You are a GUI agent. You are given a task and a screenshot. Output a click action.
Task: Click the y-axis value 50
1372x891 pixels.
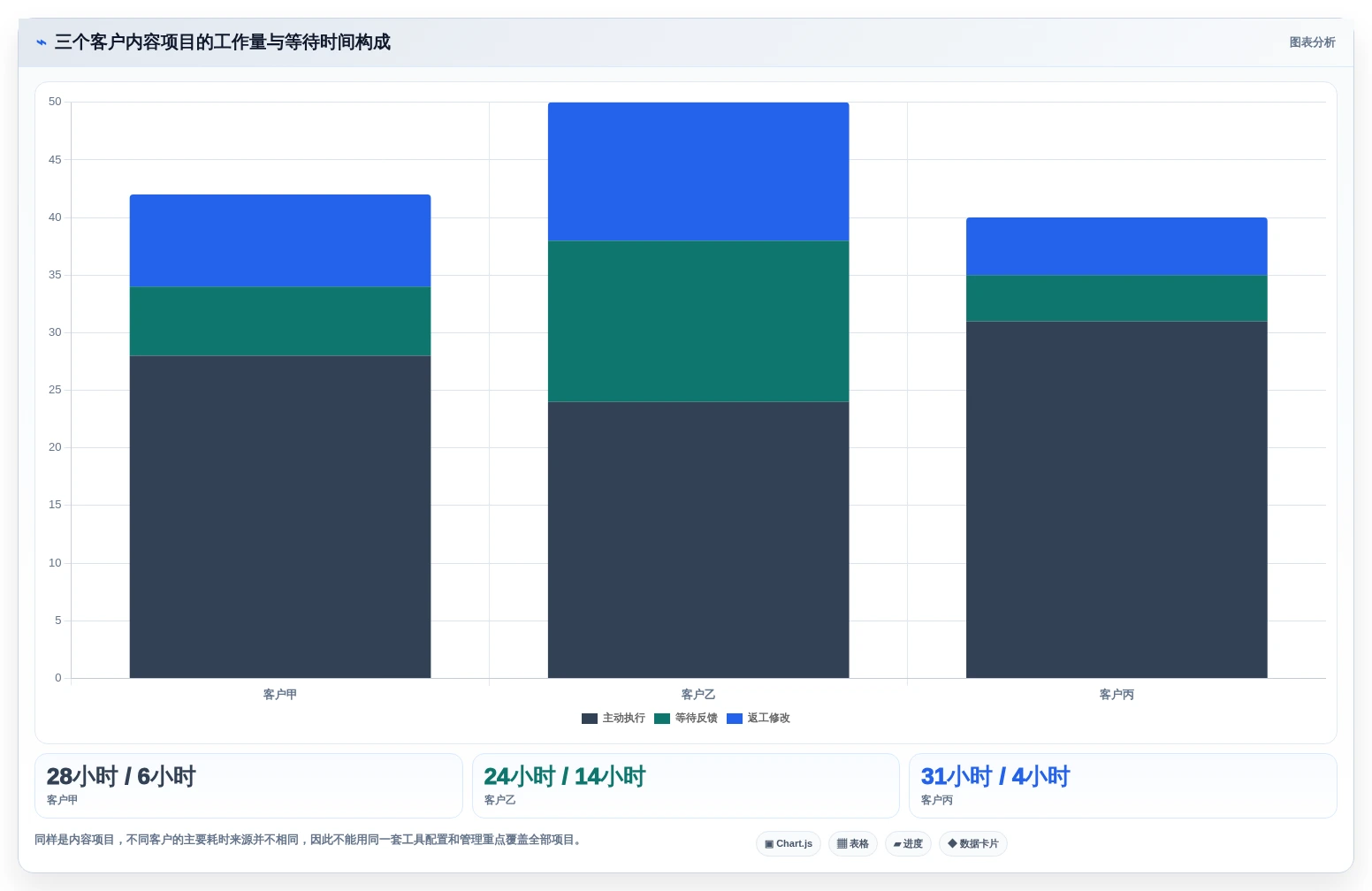55,103
